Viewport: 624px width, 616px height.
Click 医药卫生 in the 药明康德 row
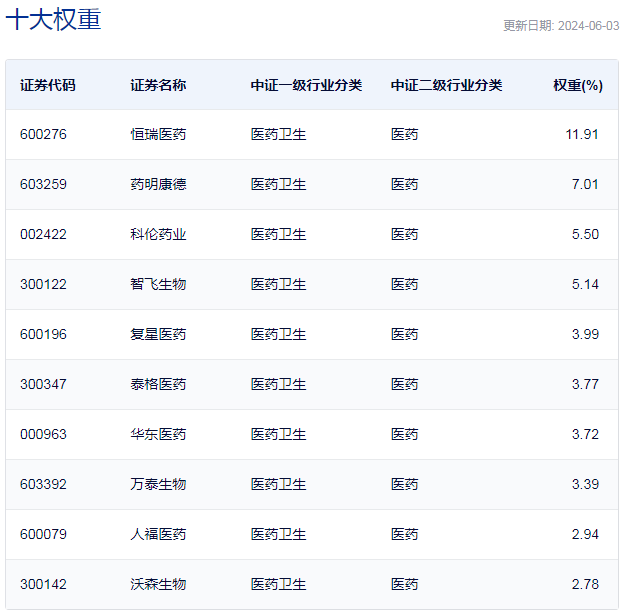pos(278,185)
